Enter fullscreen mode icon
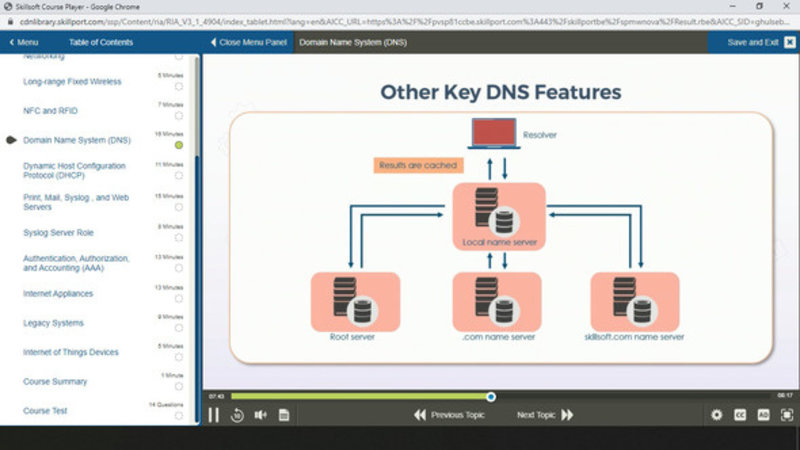This screenshot has height=450, width=800. point(787,415)
